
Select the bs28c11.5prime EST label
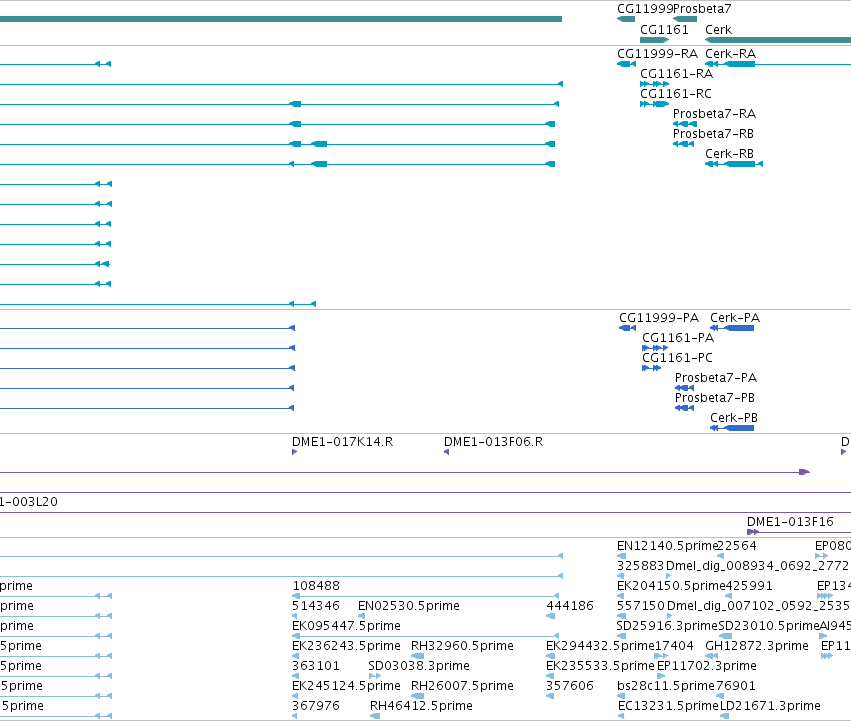(666, 686)
